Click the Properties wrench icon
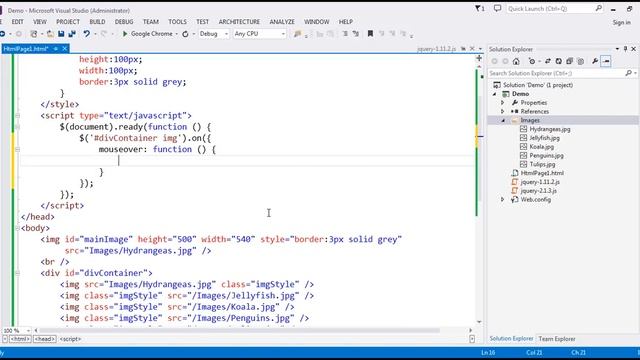 (595, 61)
